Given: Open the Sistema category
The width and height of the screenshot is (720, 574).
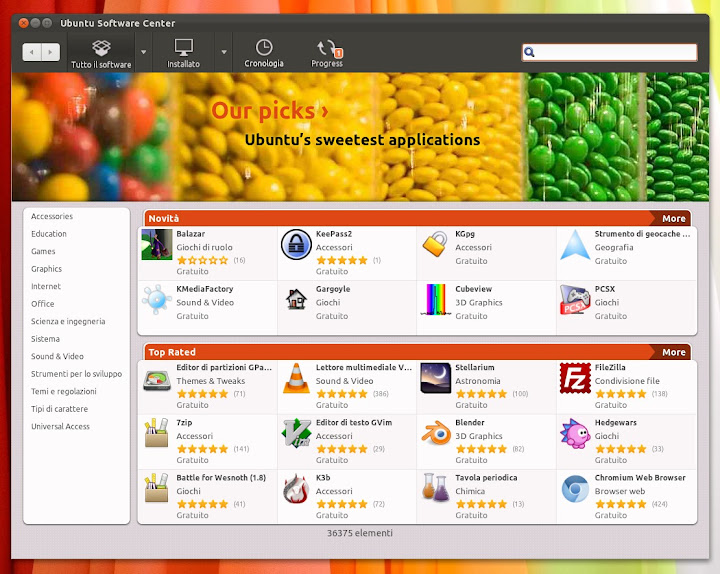Looking at the screenshot, I should click(45, 339).
